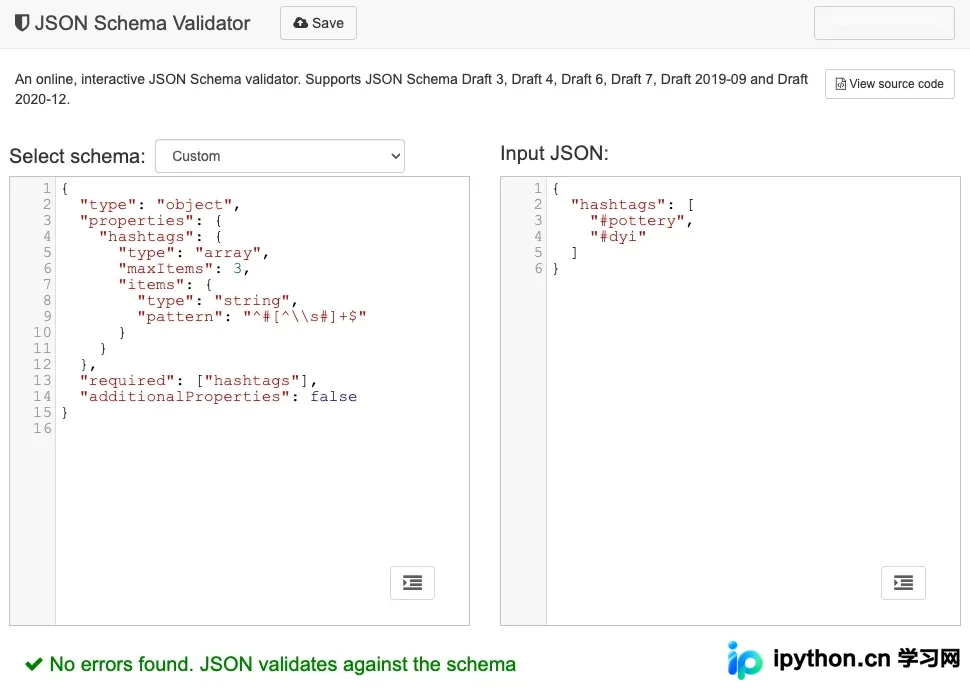Click the "hashtags": { line in schema editor
The image size is (970, 691).
[x=160, y=237]
